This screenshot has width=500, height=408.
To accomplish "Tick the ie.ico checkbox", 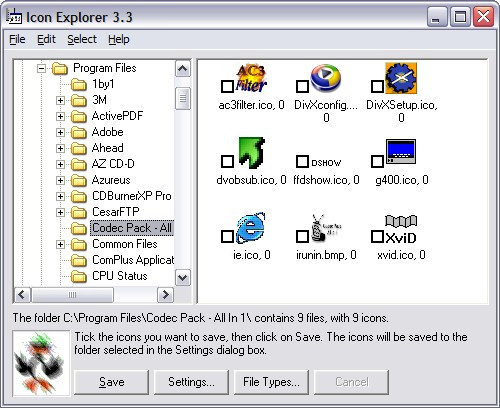I will (227, 237).
